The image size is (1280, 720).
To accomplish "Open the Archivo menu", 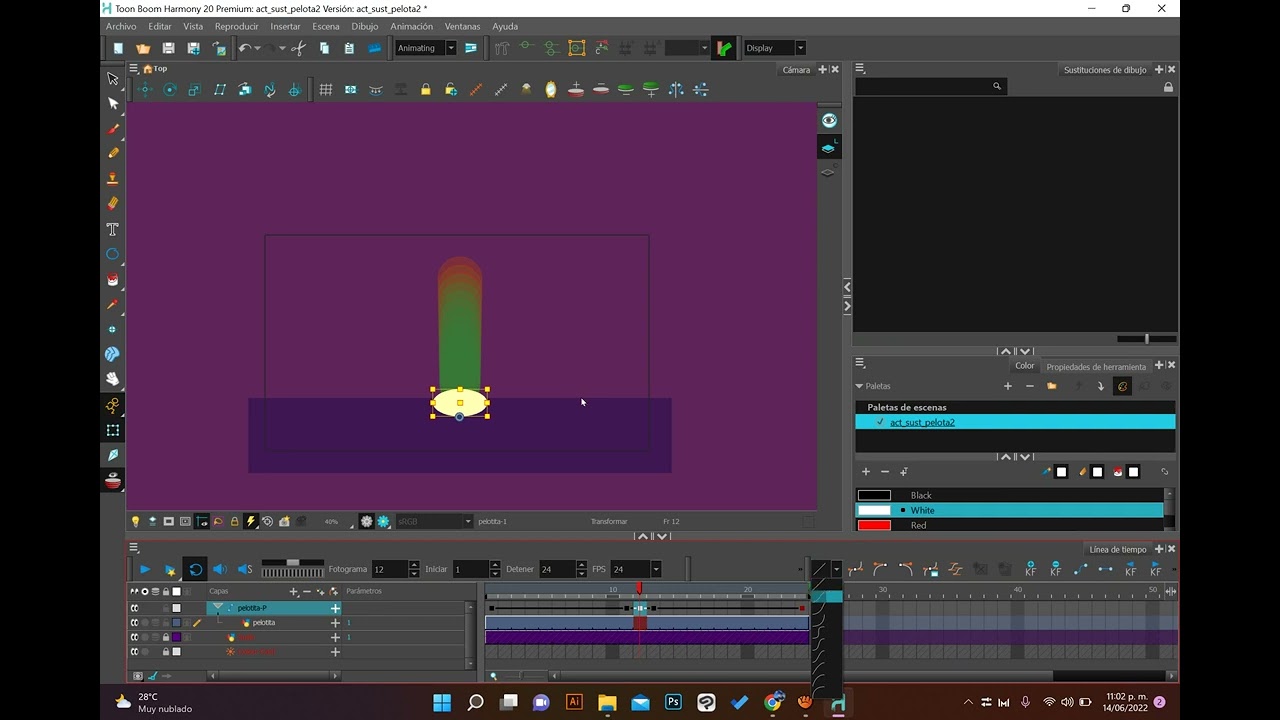I will point(121,26).
